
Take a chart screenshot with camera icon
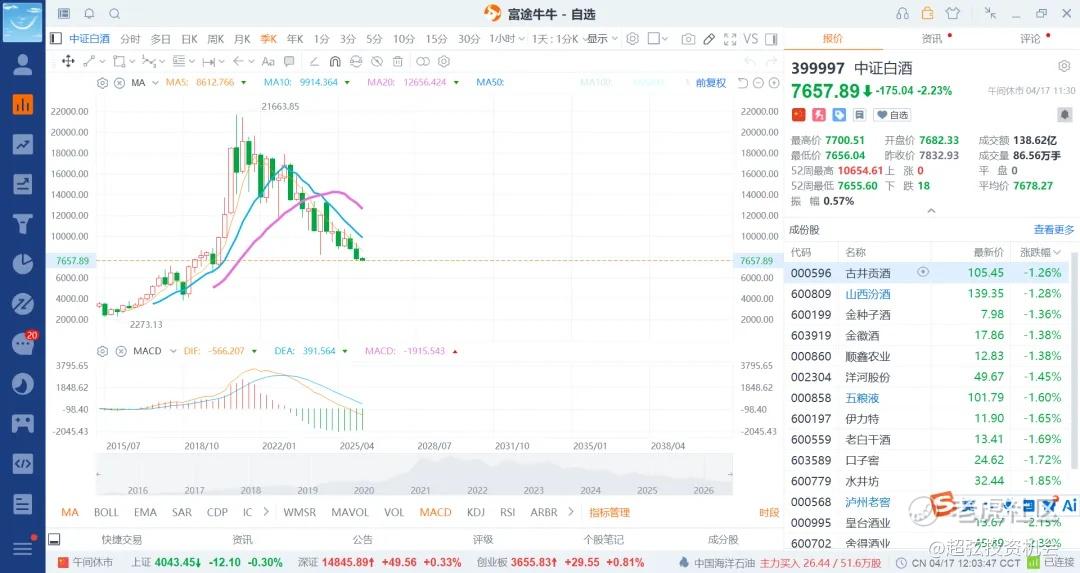(x=688, y=39)
